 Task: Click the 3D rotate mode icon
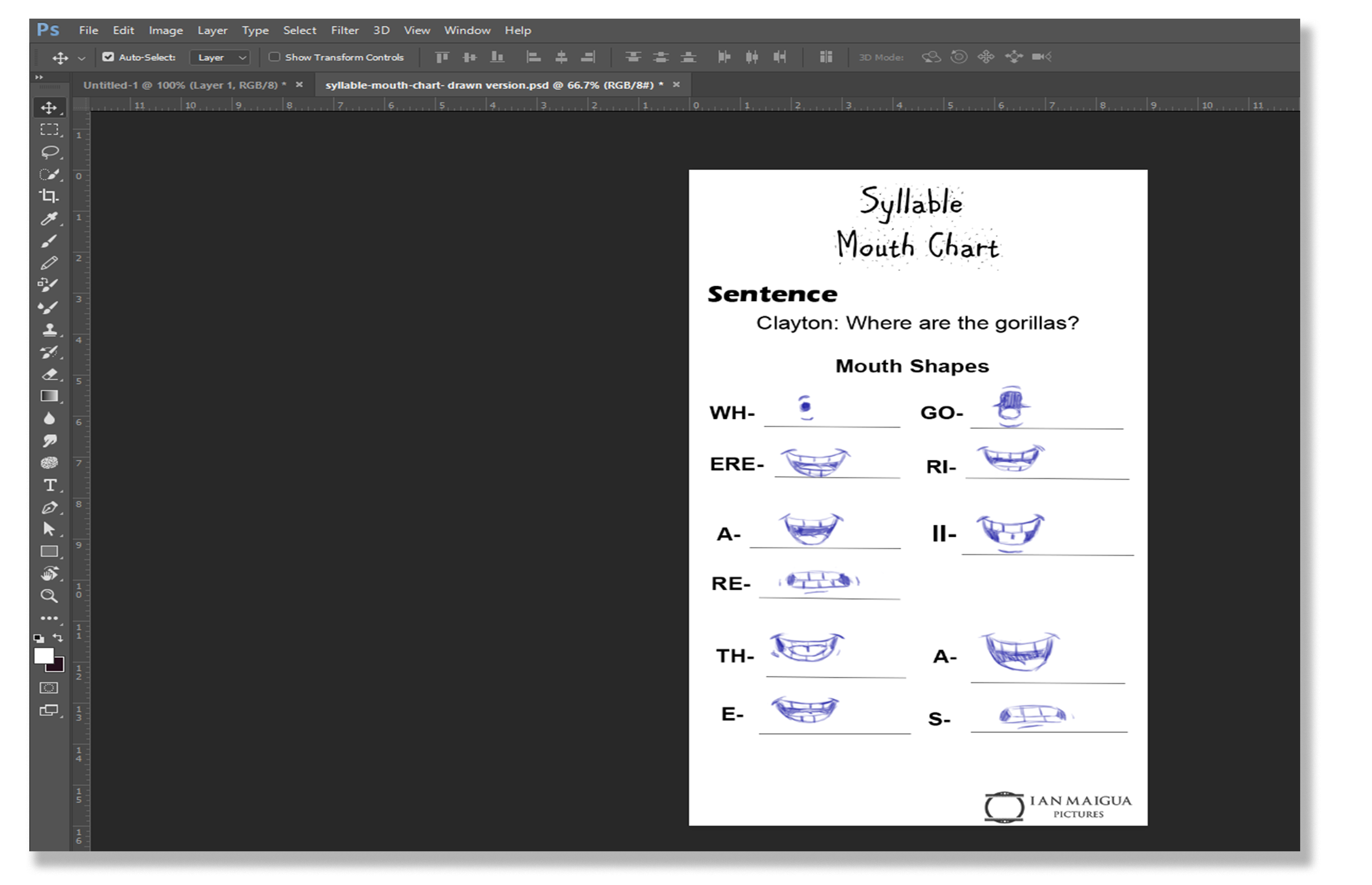(x=931, y=57)
